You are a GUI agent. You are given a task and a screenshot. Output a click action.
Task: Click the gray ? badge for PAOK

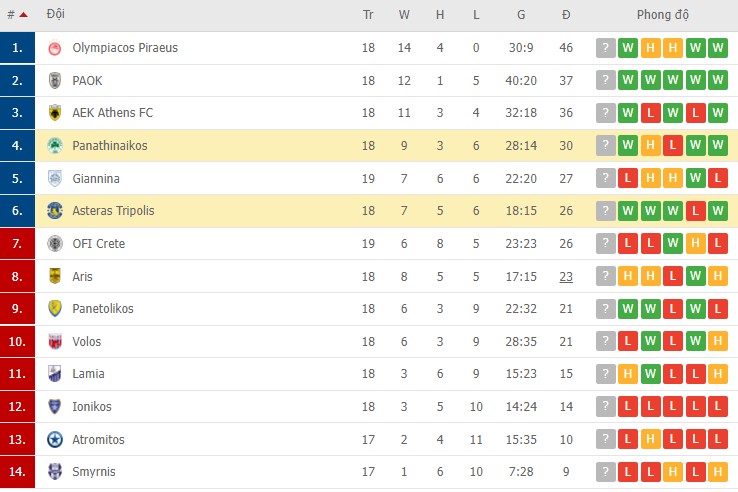point(605,80)
